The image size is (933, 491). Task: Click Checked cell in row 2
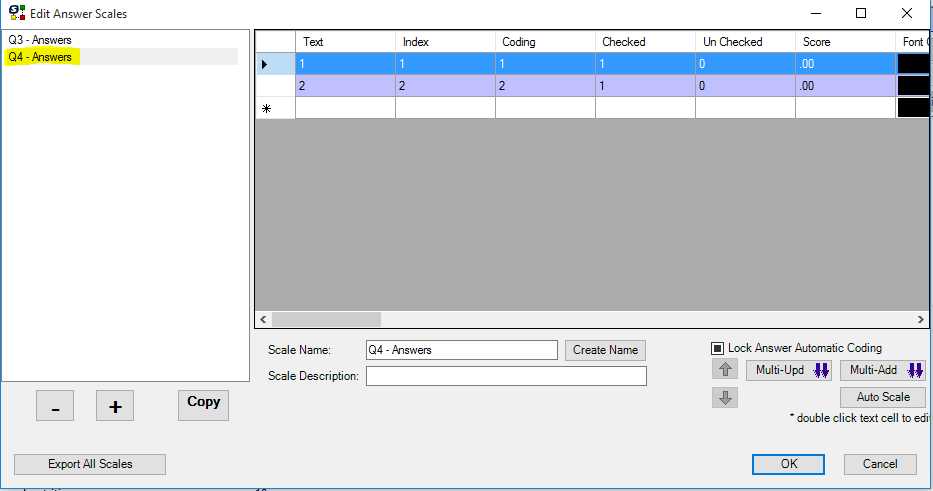tap(645, 86)
